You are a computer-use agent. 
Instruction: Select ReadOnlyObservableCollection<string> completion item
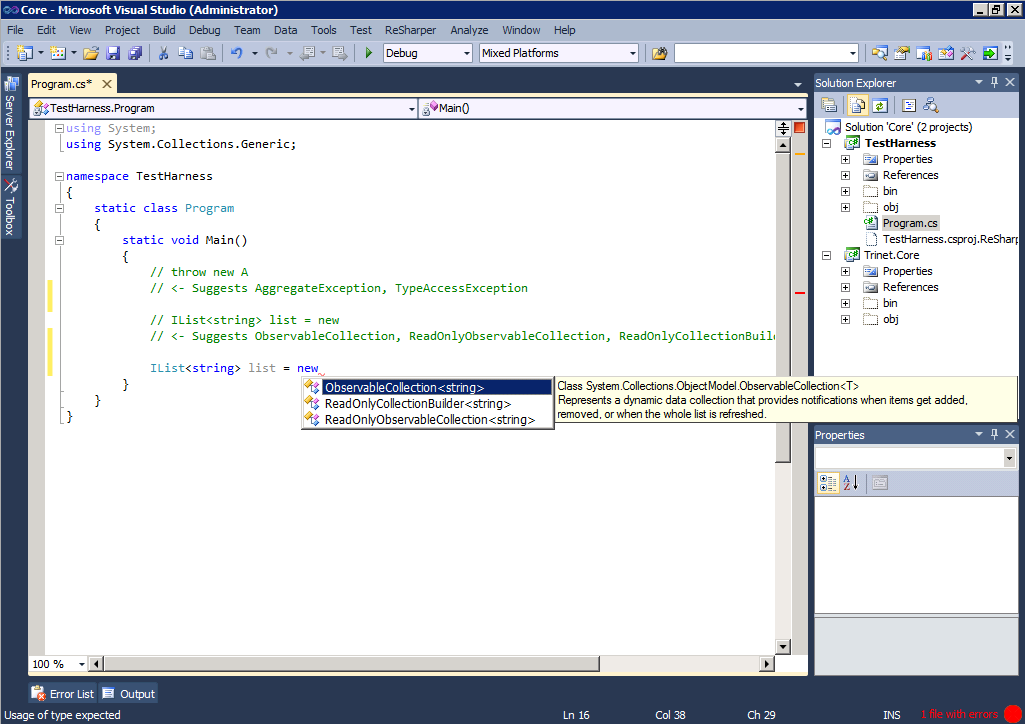(x=428, y=420)
